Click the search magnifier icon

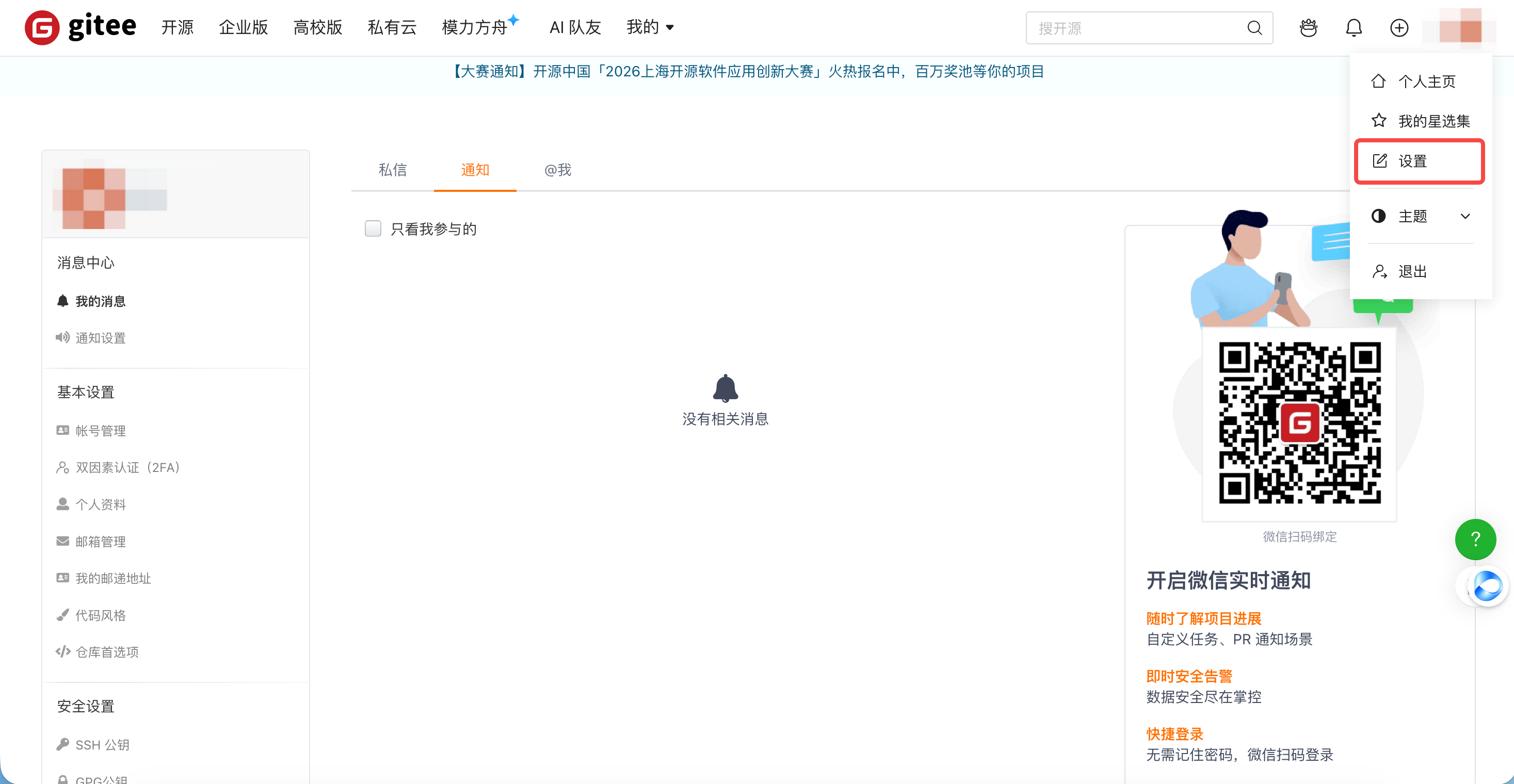1254,28
